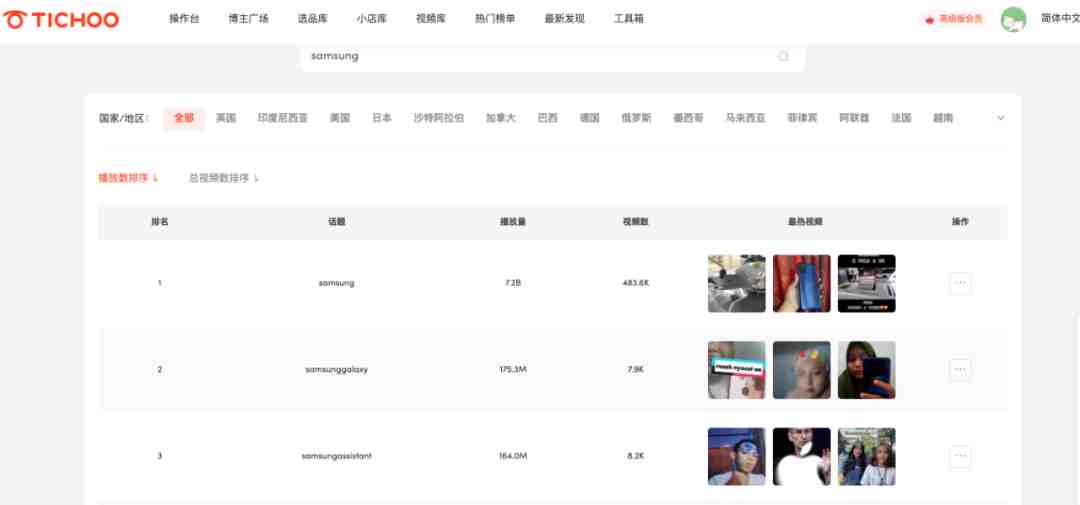Open the 小店库 menu
Screen dimensions: 1080x505
[x=372, y=19]
